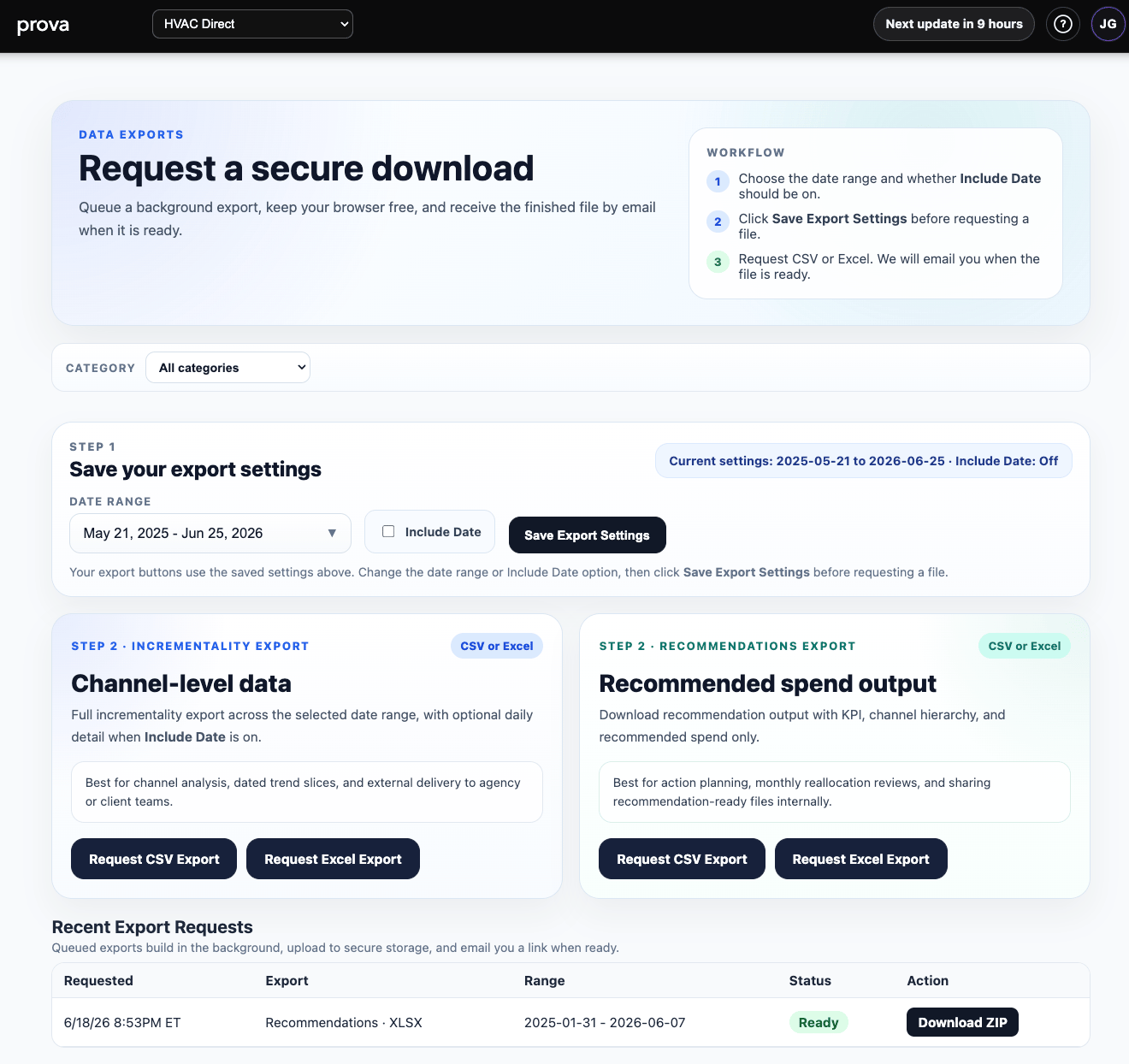
Task: Click the prova logo
Action: (x=43, y=25)
